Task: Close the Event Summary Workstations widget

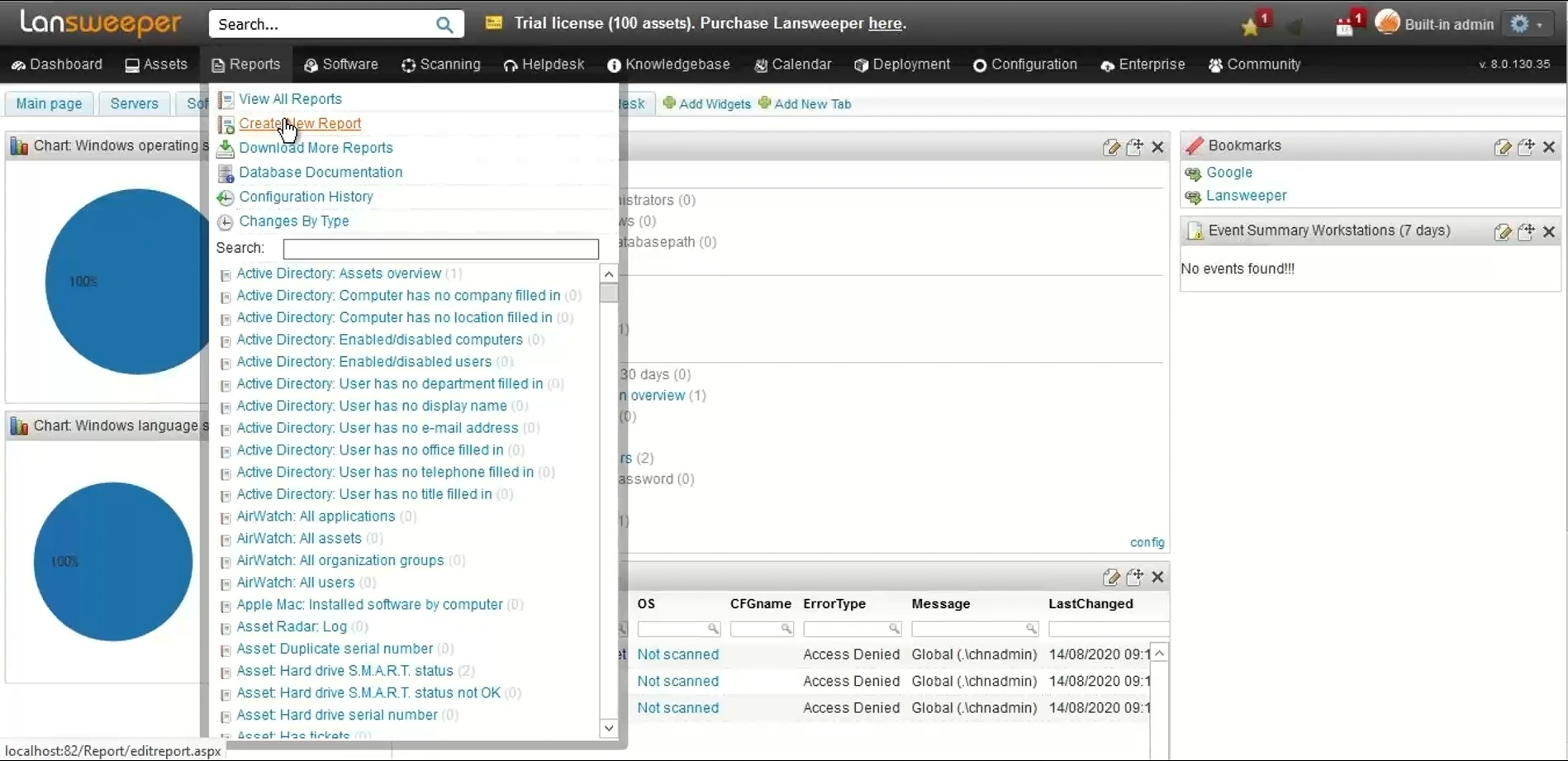Action: pos(1549,232)
